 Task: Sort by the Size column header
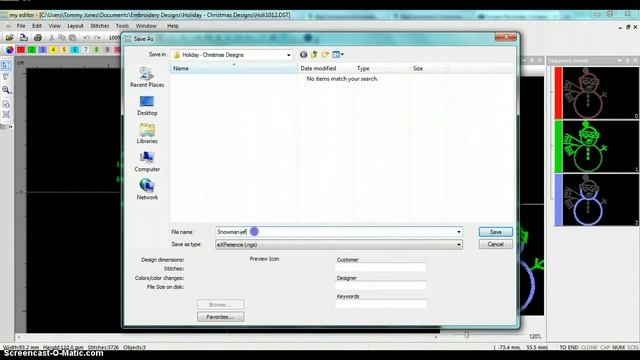coord(429,69)
